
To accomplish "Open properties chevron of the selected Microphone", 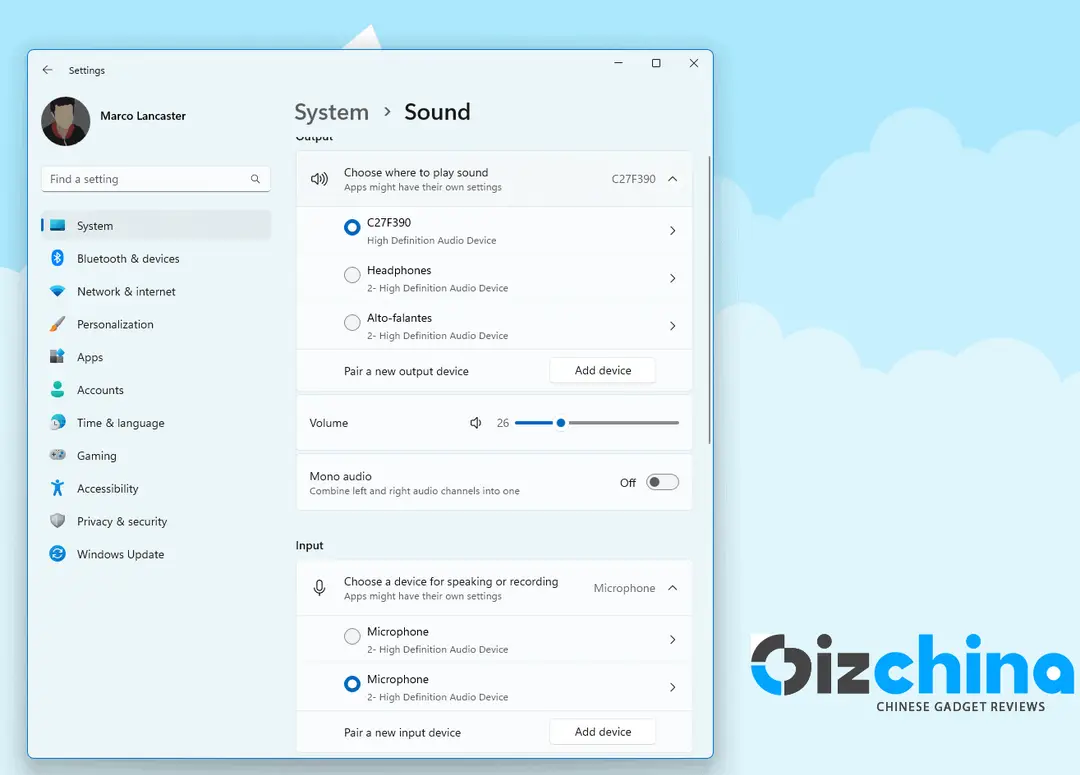I will (x=673, y=687).
